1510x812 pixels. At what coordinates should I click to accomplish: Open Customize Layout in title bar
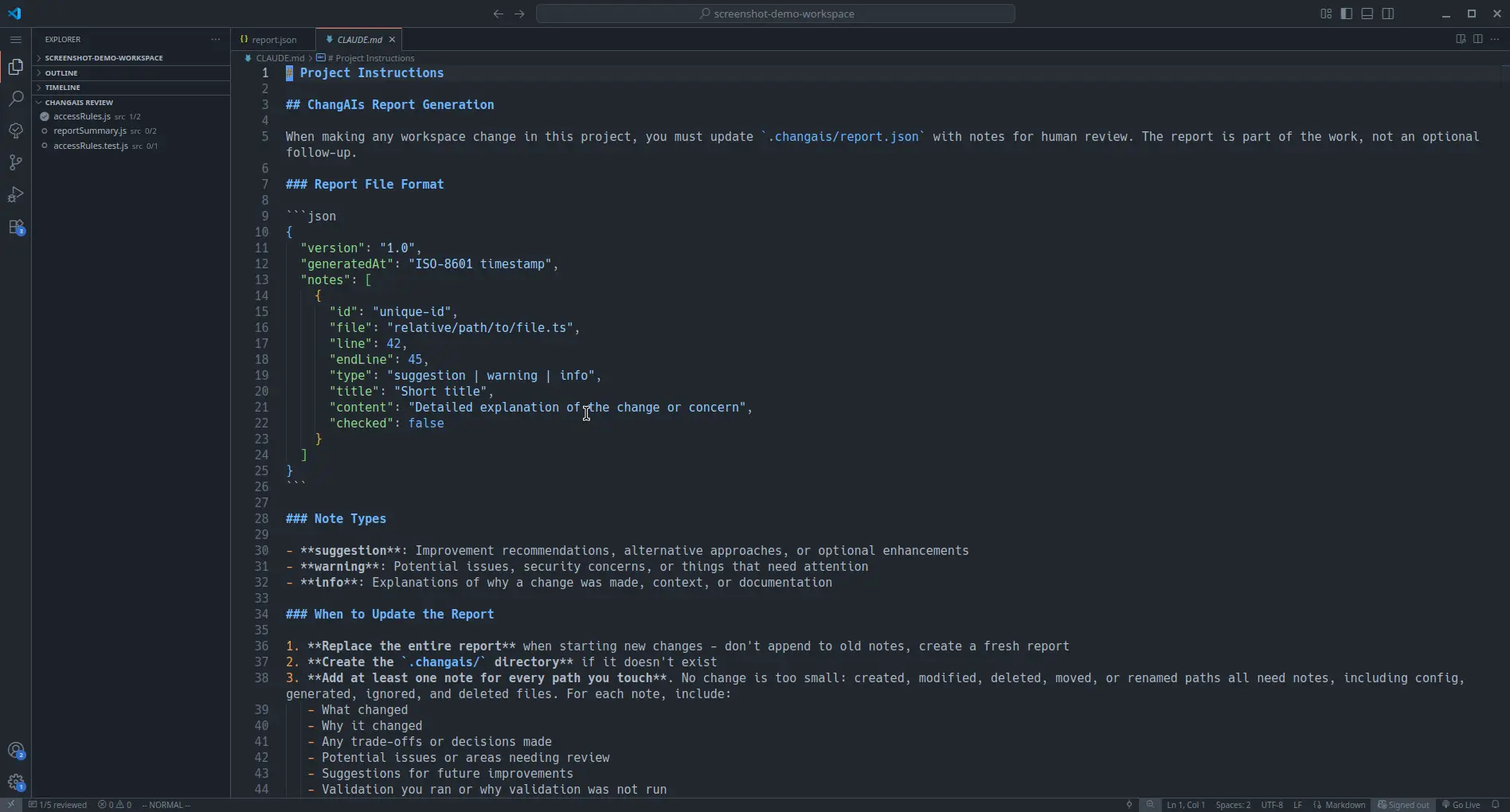(x=1326, y=14)
